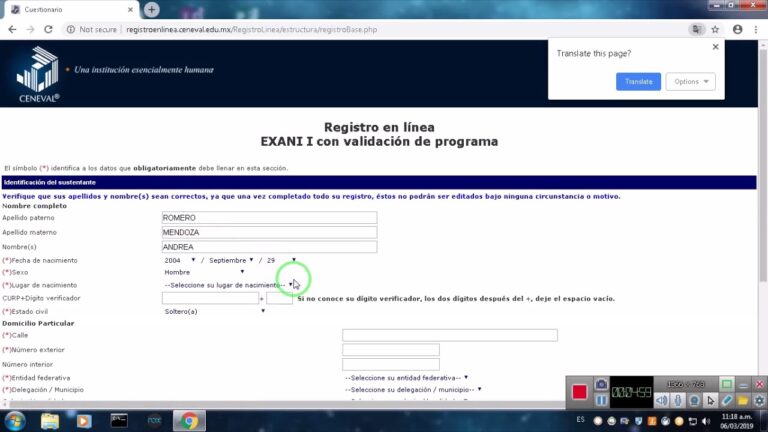Screen dimensions: 768x432
Task: Open a new browser tab
Action: click(x=151, y=9)
